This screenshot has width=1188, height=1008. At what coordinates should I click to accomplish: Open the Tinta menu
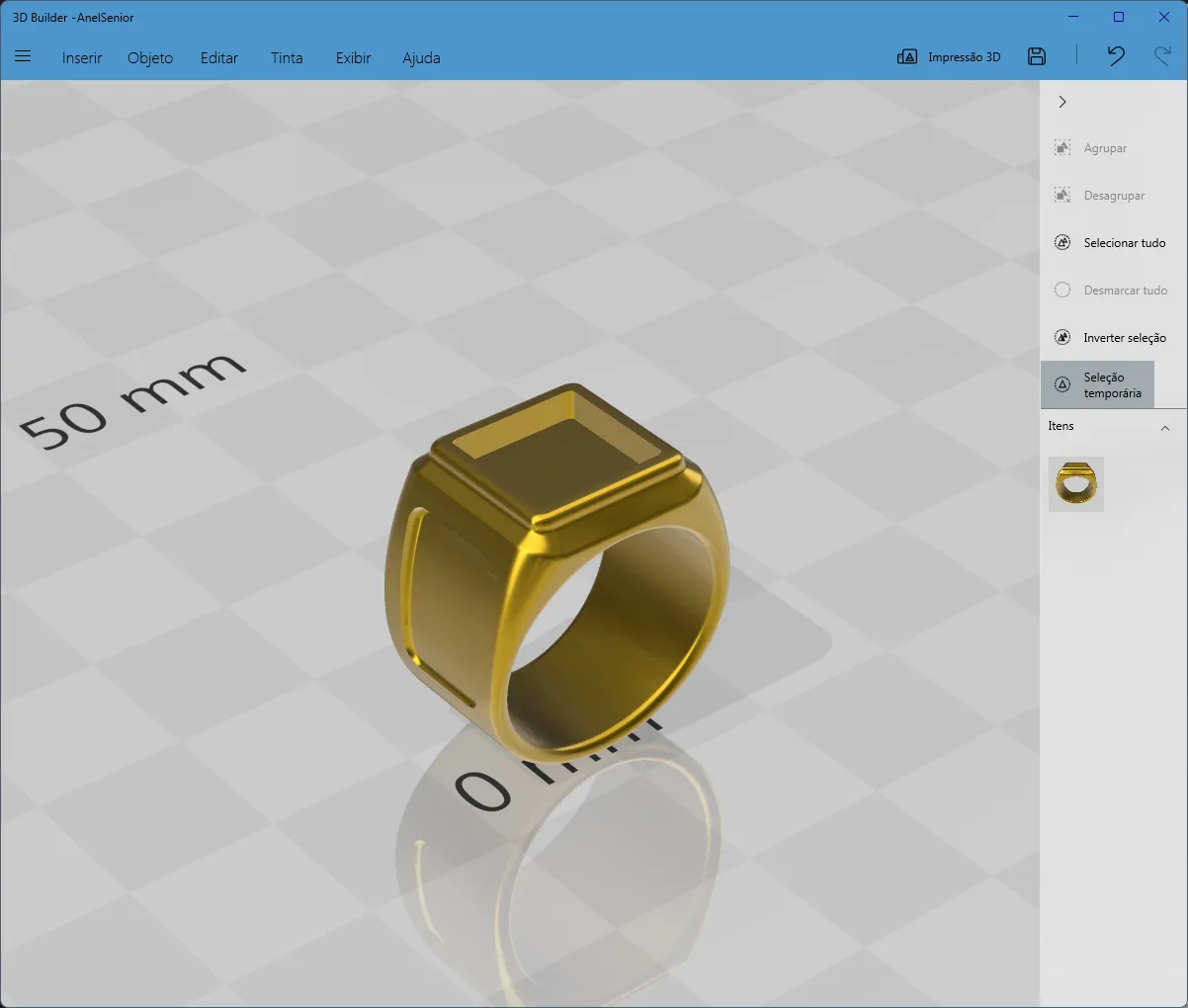(x=287, y=57)
